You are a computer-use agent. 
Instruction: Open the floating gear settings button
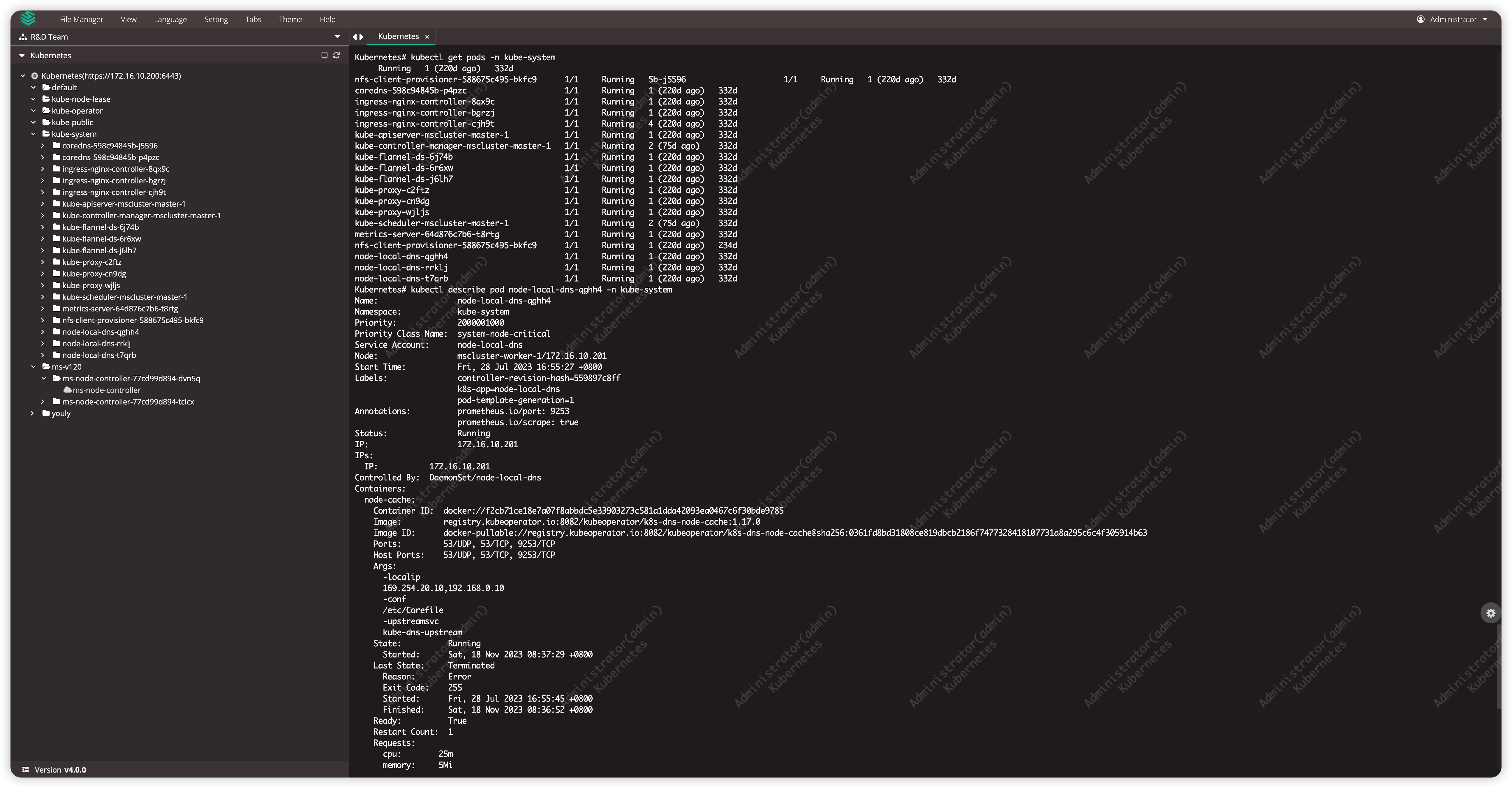(x=1490, y=613)
